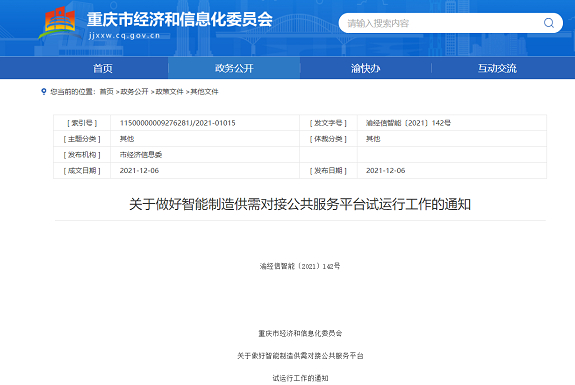Open the 首页 navigation tab

pos(103,68)
